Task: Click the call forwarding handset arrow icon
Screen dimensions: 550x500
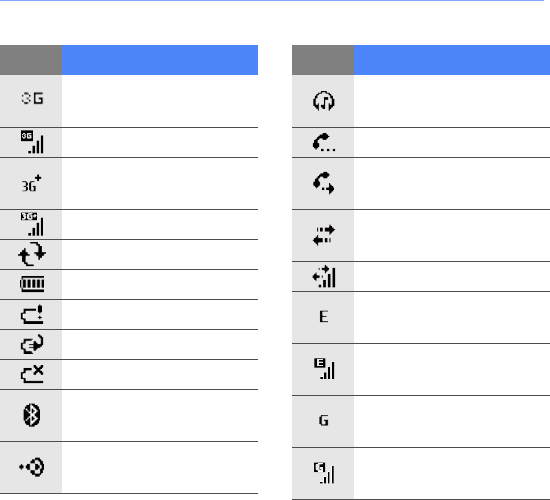Action: click(x=323, y=183)
